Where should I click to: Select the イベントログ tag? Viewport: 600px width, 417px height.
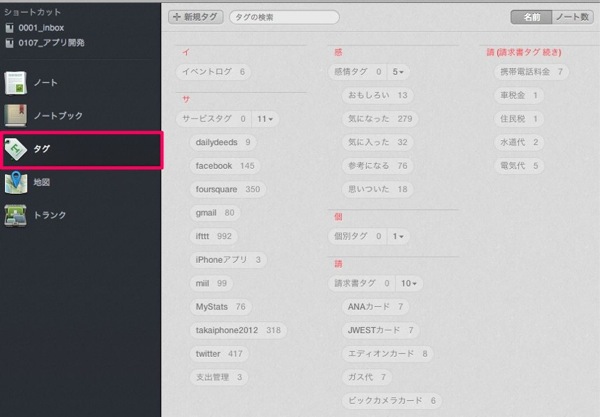click(x=213, y=72)
